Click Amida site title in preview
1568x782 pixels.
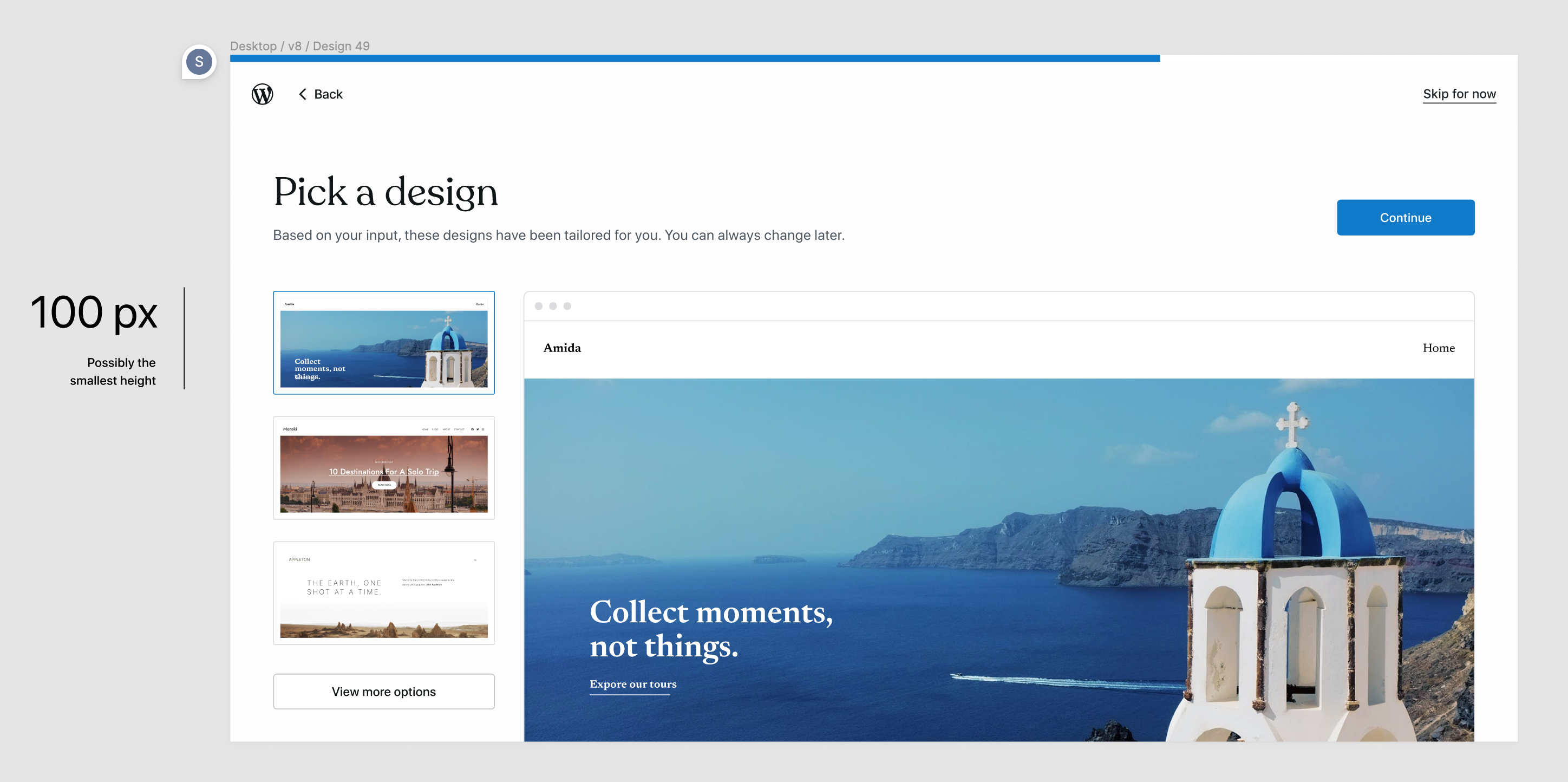[562, 348]
